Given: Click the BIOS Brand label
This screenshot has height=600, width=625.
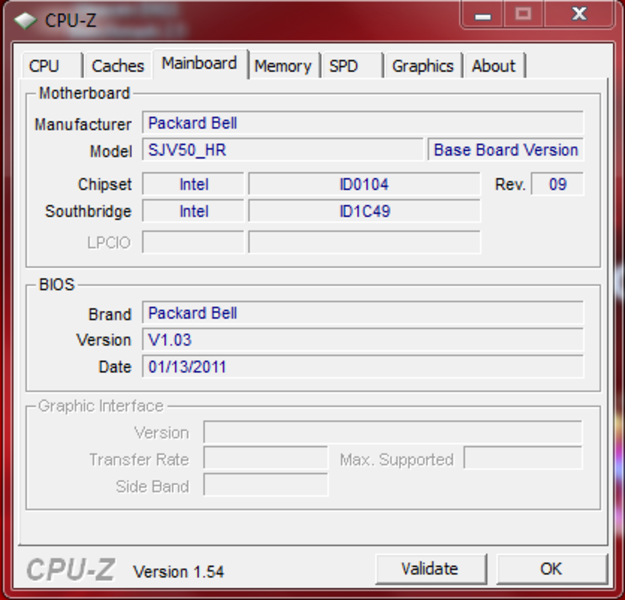Looking at the screenshot, I should pyautogui.click(x=110, y=315).
